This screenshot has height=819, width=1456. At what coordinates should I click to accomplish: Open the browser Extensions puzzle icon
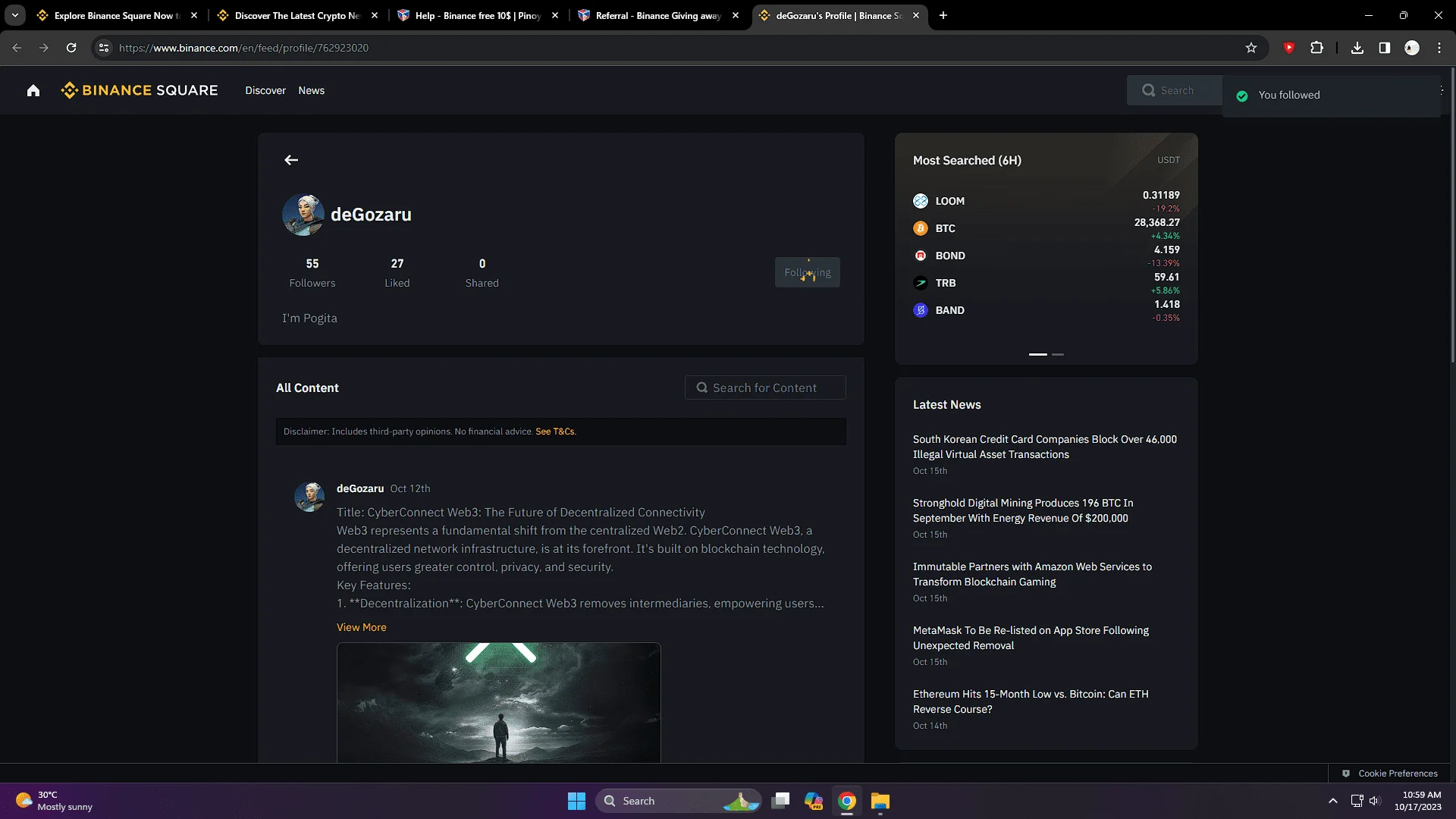(x=1317, y=48)
